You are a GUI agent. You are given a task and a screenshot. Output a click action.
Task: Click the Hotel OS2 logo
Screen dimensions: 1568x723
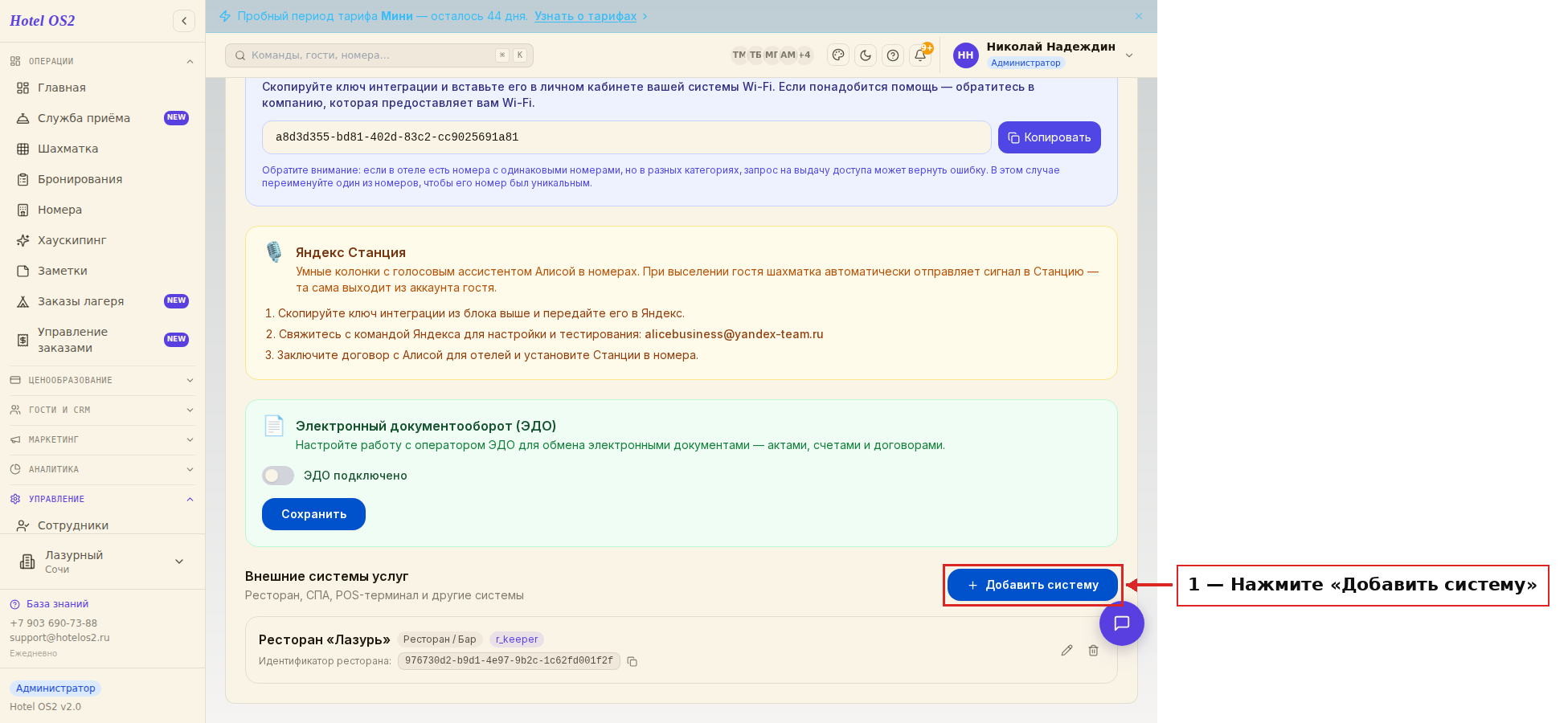(43, 21)
